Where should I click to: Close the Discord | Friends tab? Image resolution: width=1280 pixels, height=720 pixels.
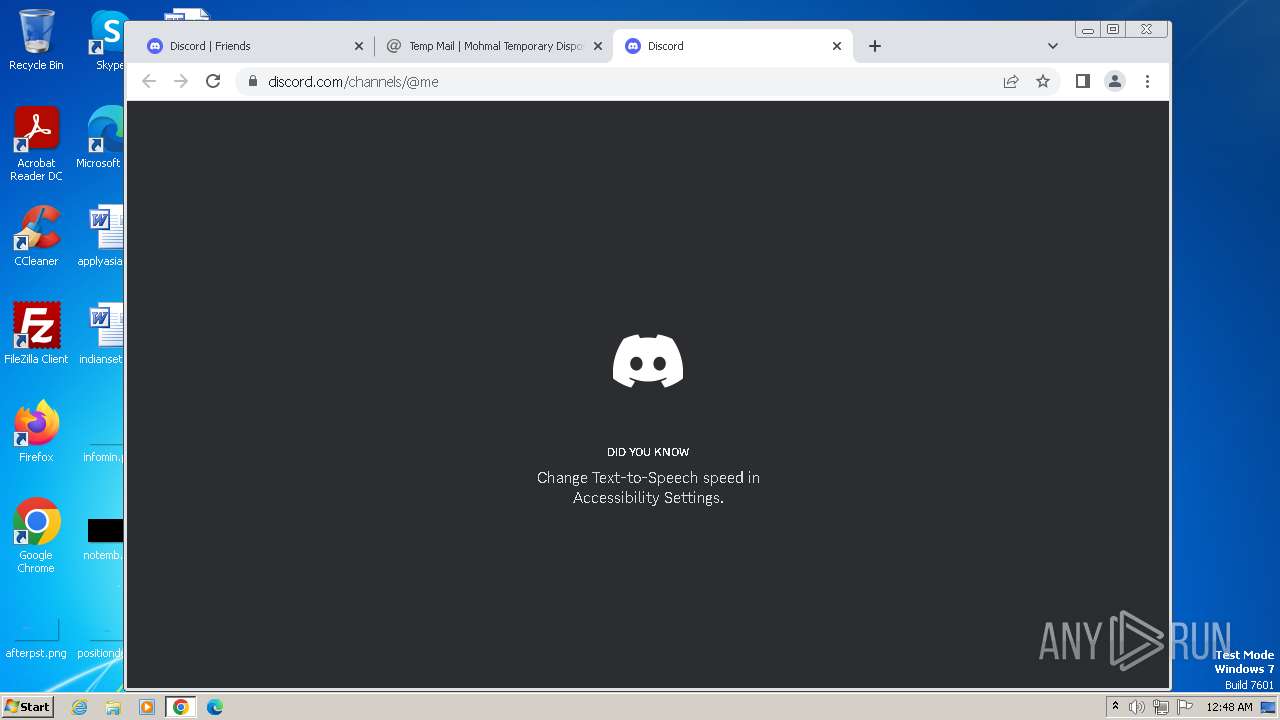tap(359, 46)
